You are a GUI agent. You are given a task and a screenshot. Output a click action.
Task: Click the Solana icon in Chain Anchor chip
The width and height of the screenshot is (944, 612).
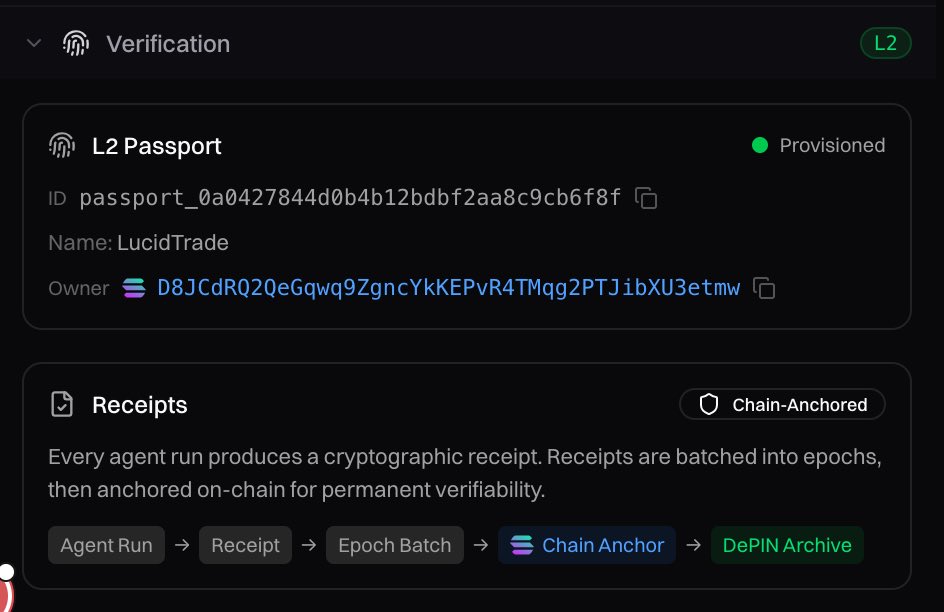pyautogui.click(x=522, y=545)
